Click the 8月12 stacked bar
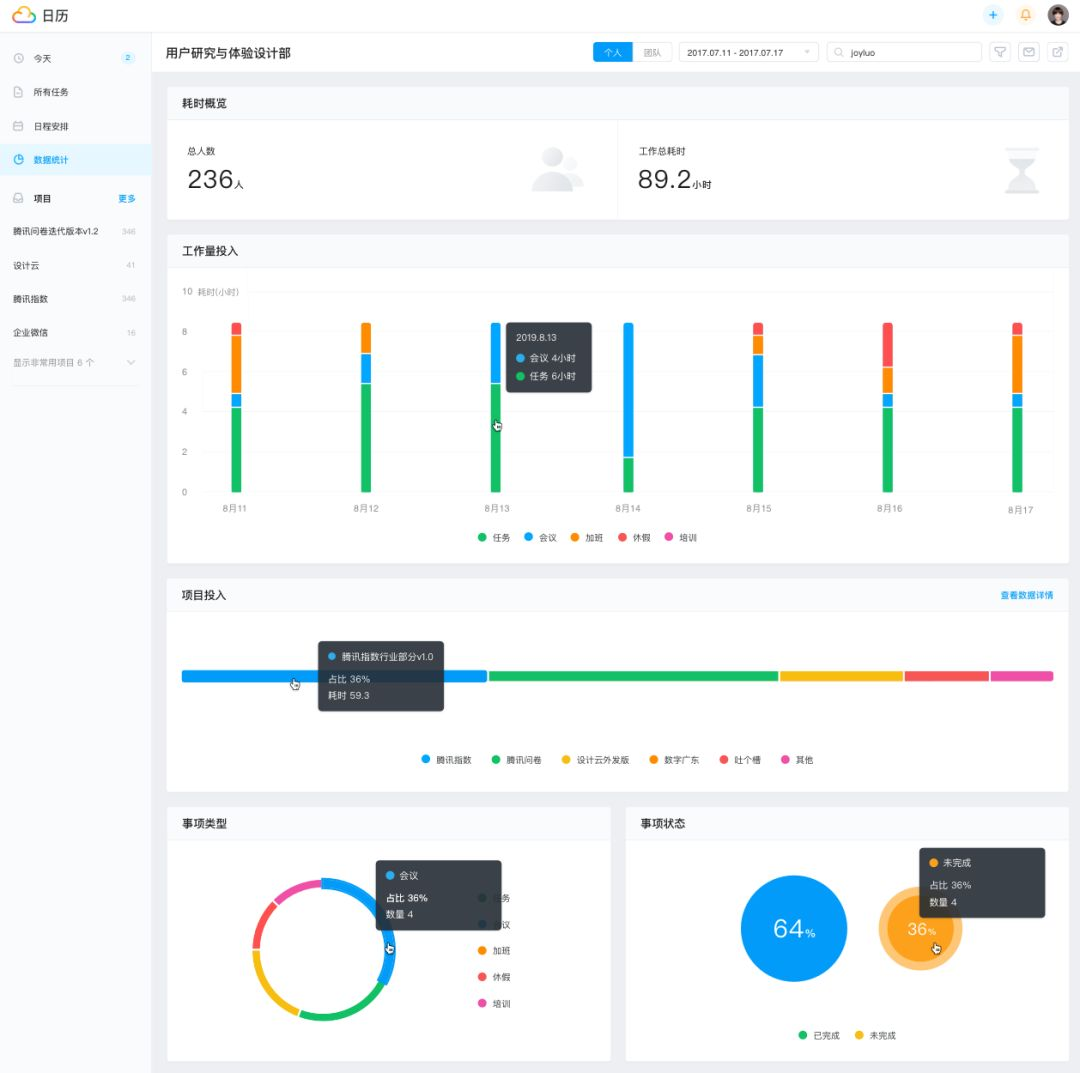 pos(366,407)
